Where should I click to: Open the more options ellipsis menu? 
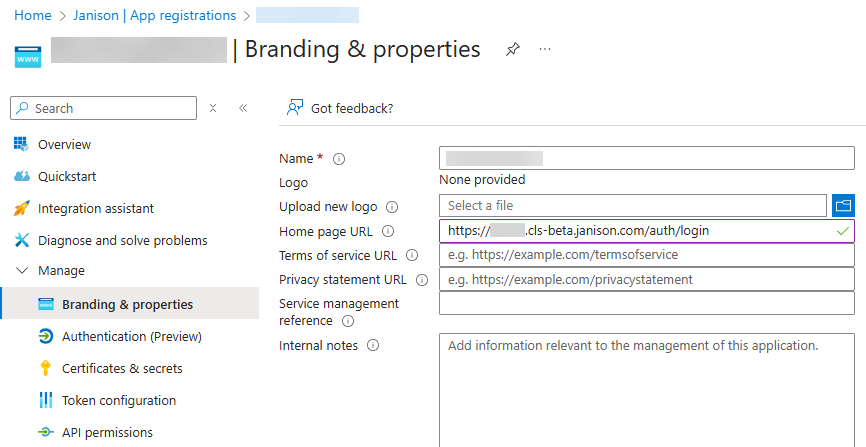point(545,49)
